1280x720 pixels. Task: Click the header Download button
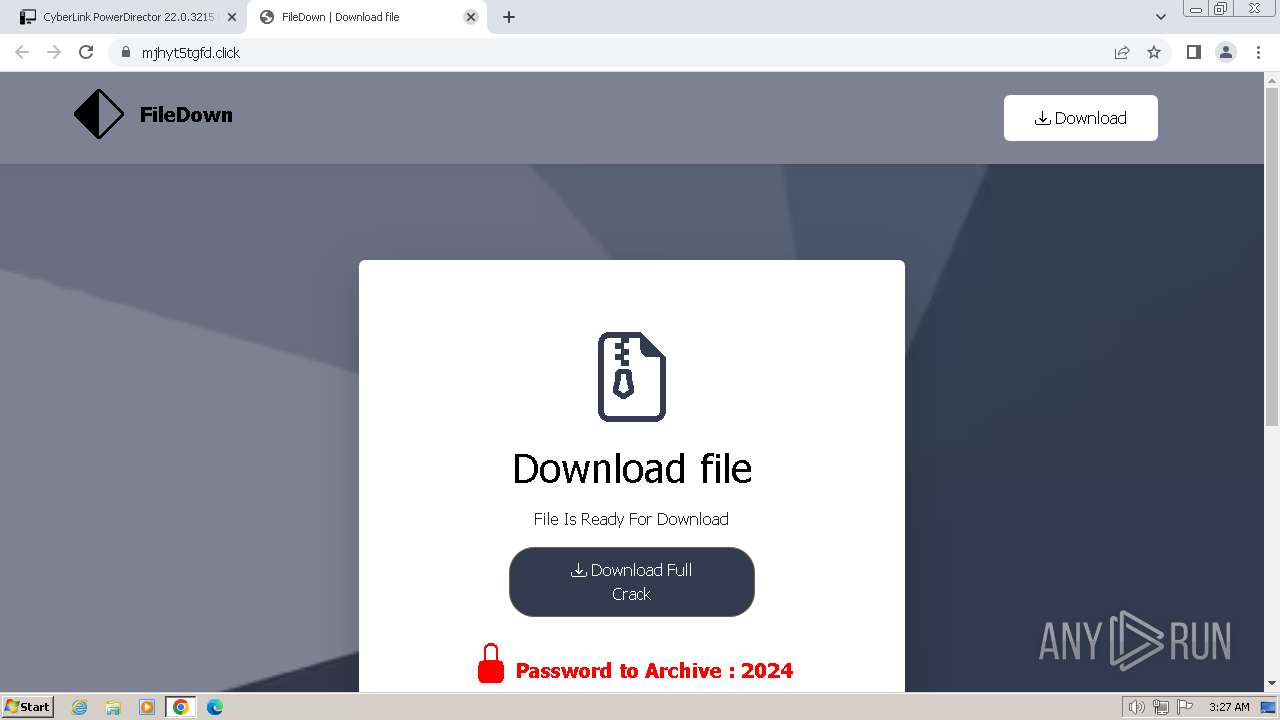pos(1081,118)
